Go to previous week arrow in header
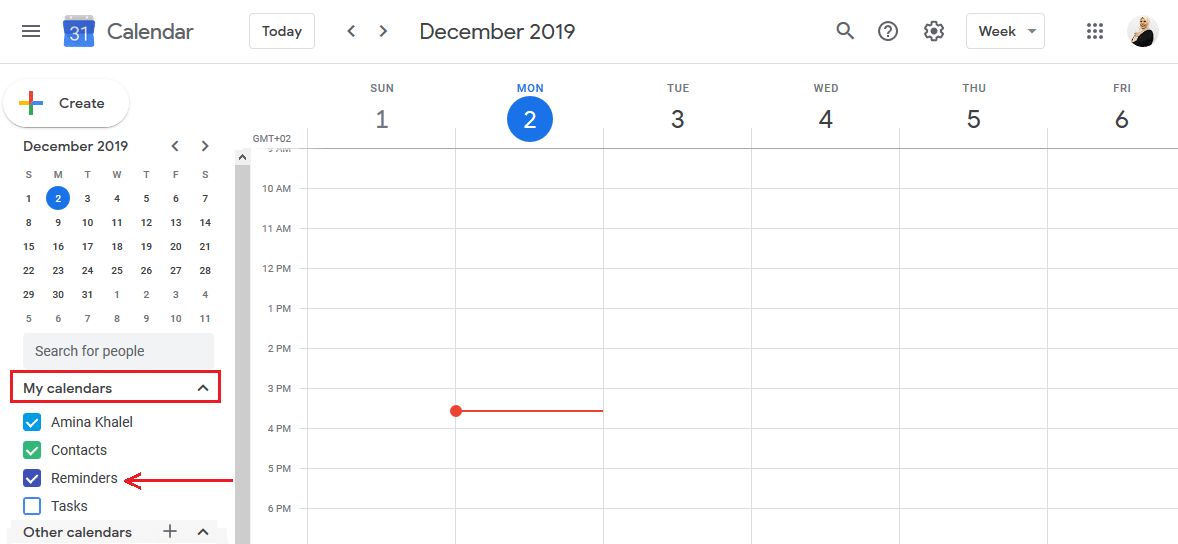Image resolution: width=1178 pixels, height=544 pixels. (351, 32)
